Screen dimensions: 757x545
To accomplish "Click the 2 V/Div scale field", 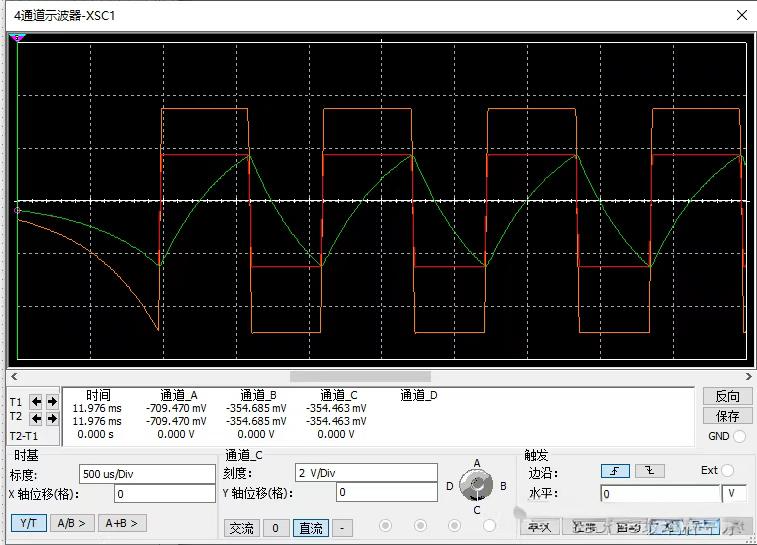I will coord(366,473).
